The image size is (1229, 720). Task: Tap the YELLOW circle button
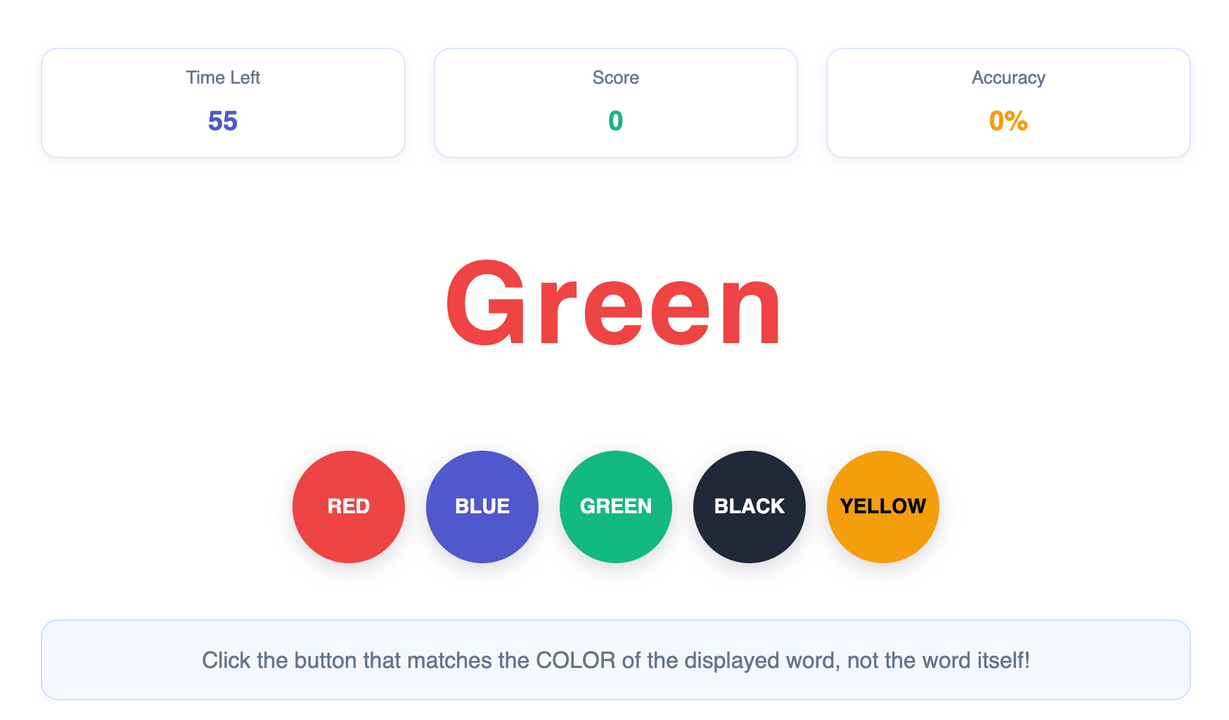882,506
